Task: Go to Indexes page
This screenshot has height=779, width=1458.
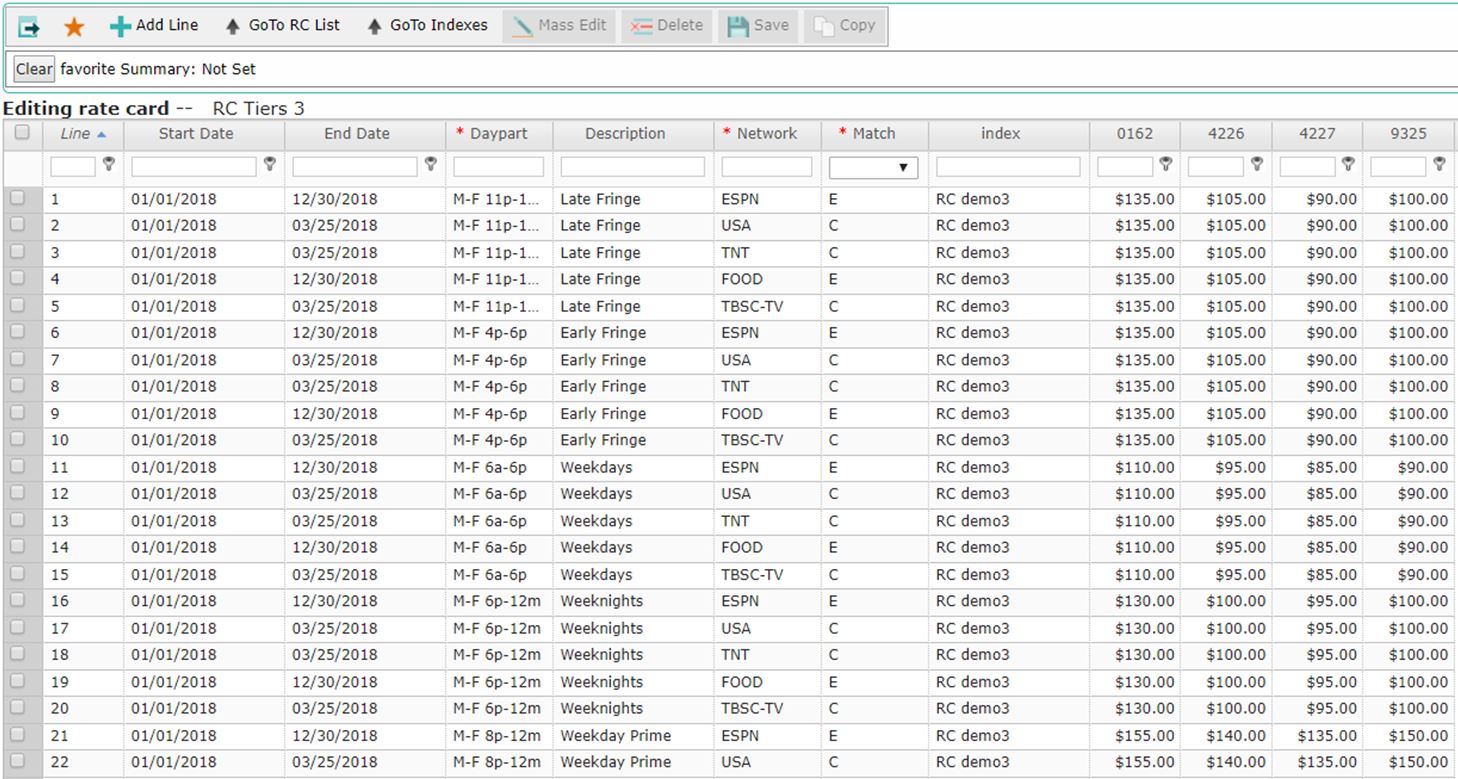Action: coord(427,26)
